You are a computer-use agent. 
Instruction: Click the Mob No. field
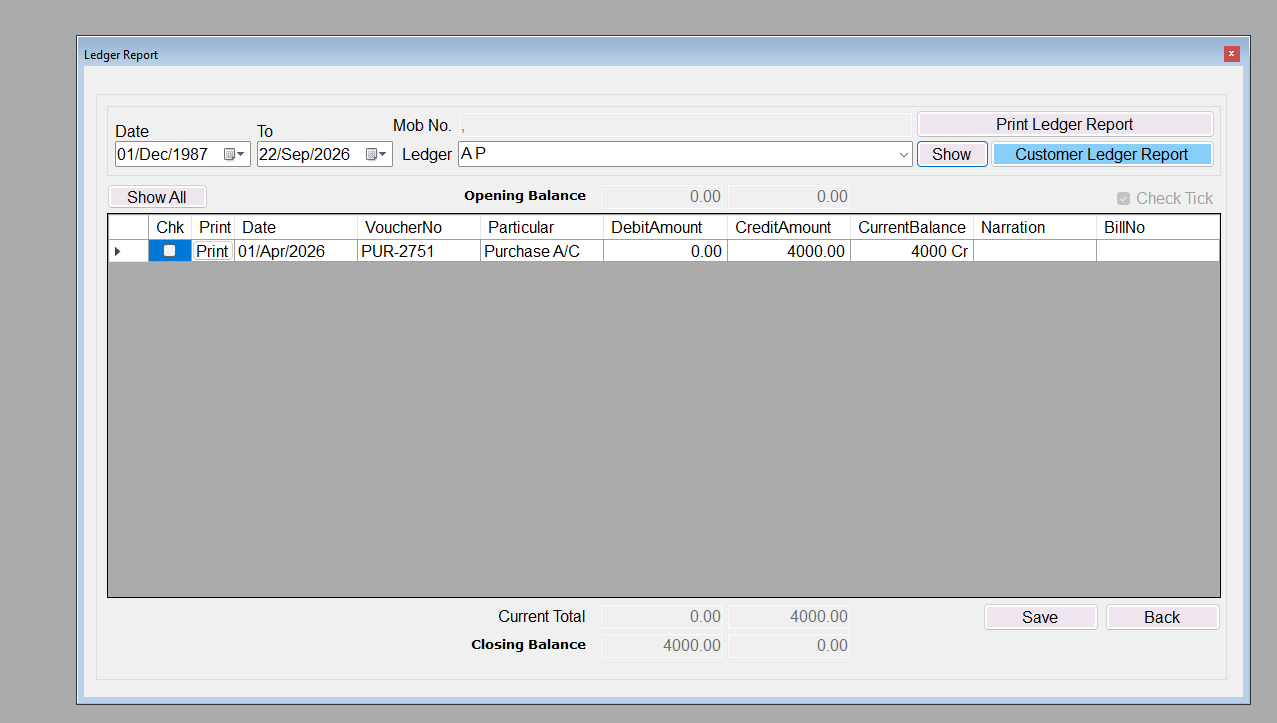point(685,125)
